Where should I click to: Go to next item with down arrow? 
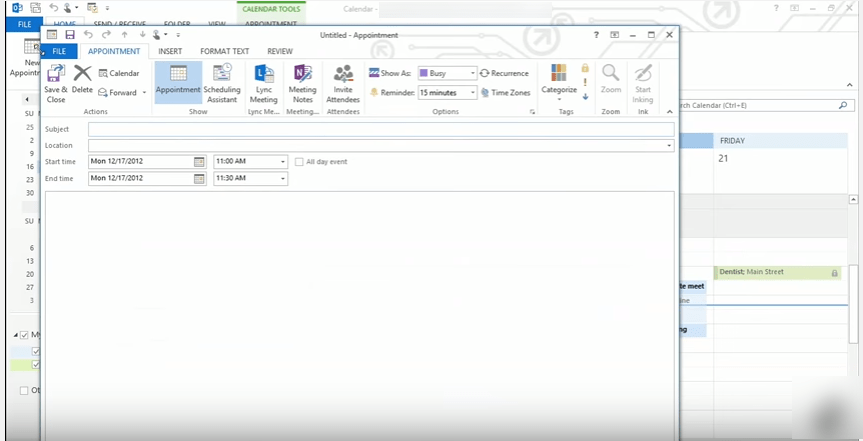click(142, 35)
